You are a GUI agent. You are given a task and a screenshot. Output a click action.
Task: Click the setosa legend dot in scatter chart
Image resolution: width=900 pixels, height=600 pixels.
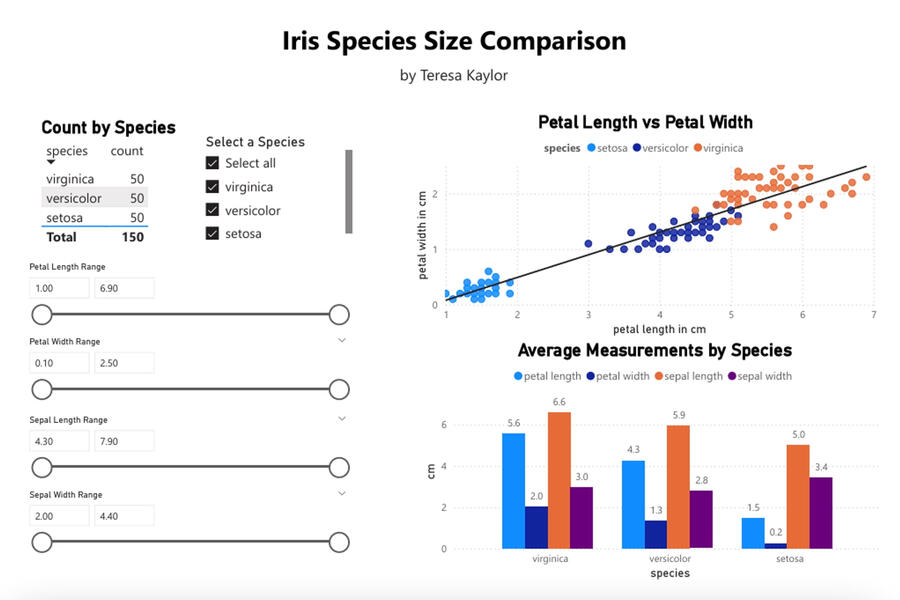(x=591, y=148)
